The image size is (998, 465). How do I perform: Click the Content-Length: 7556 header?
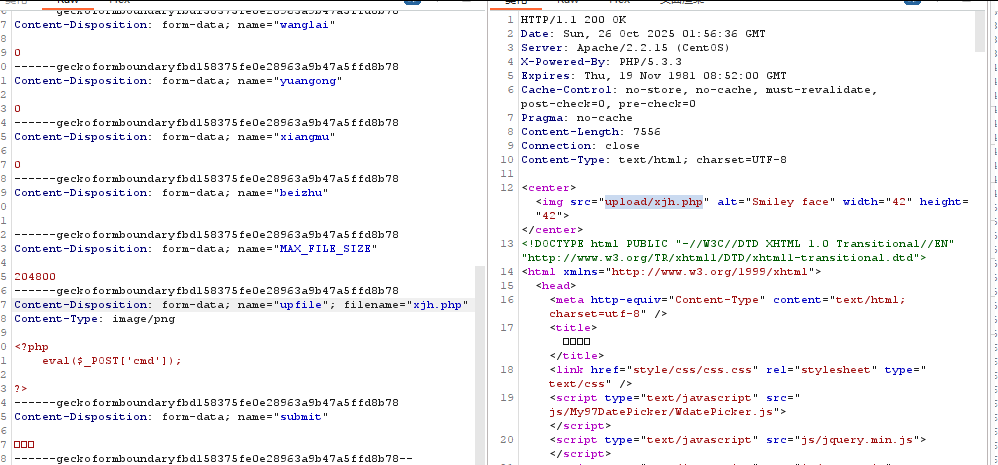coord(591,132)
